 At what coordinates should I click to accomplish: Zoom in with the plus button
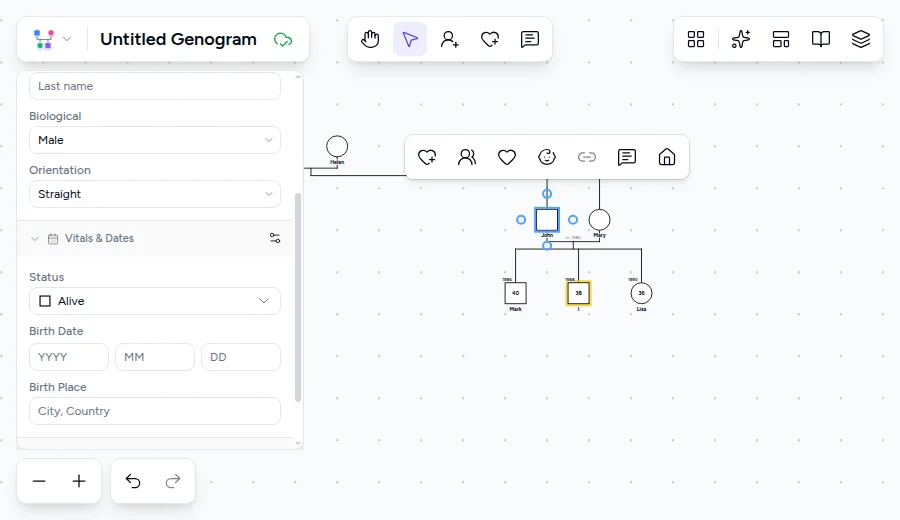pos(79,481)
